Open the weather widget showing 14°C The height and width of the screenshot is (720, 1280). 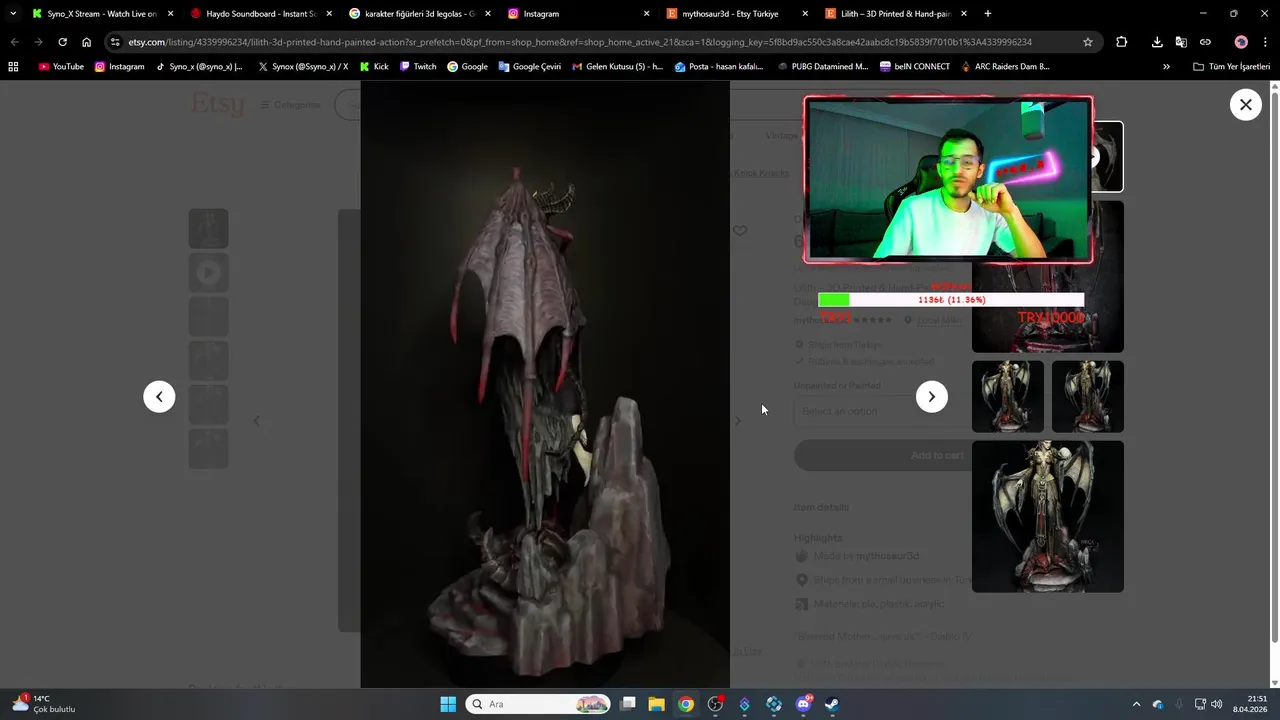(x=43, y=704)
